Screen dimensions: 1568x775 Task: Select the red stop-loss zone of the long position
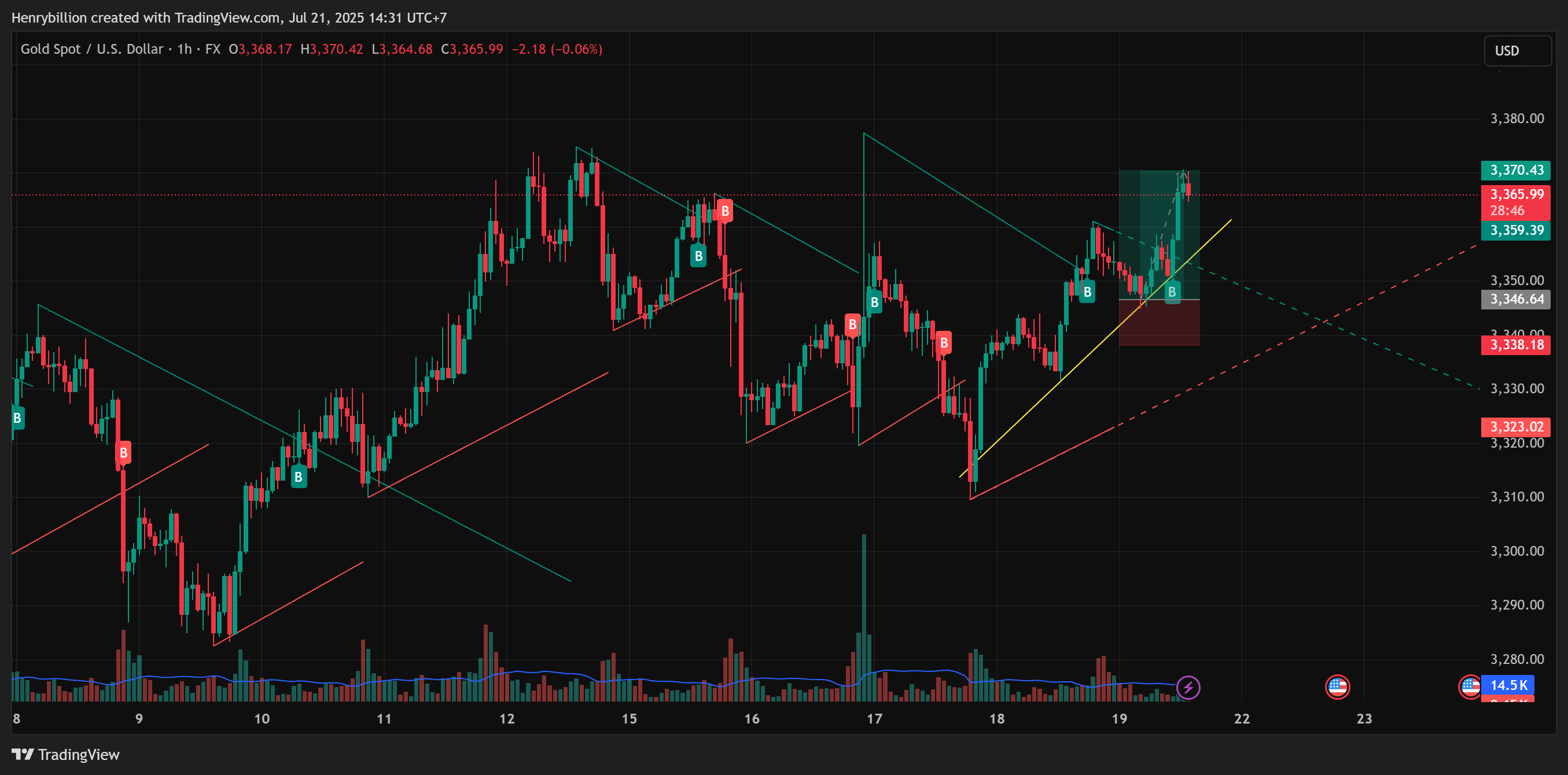1159,323
